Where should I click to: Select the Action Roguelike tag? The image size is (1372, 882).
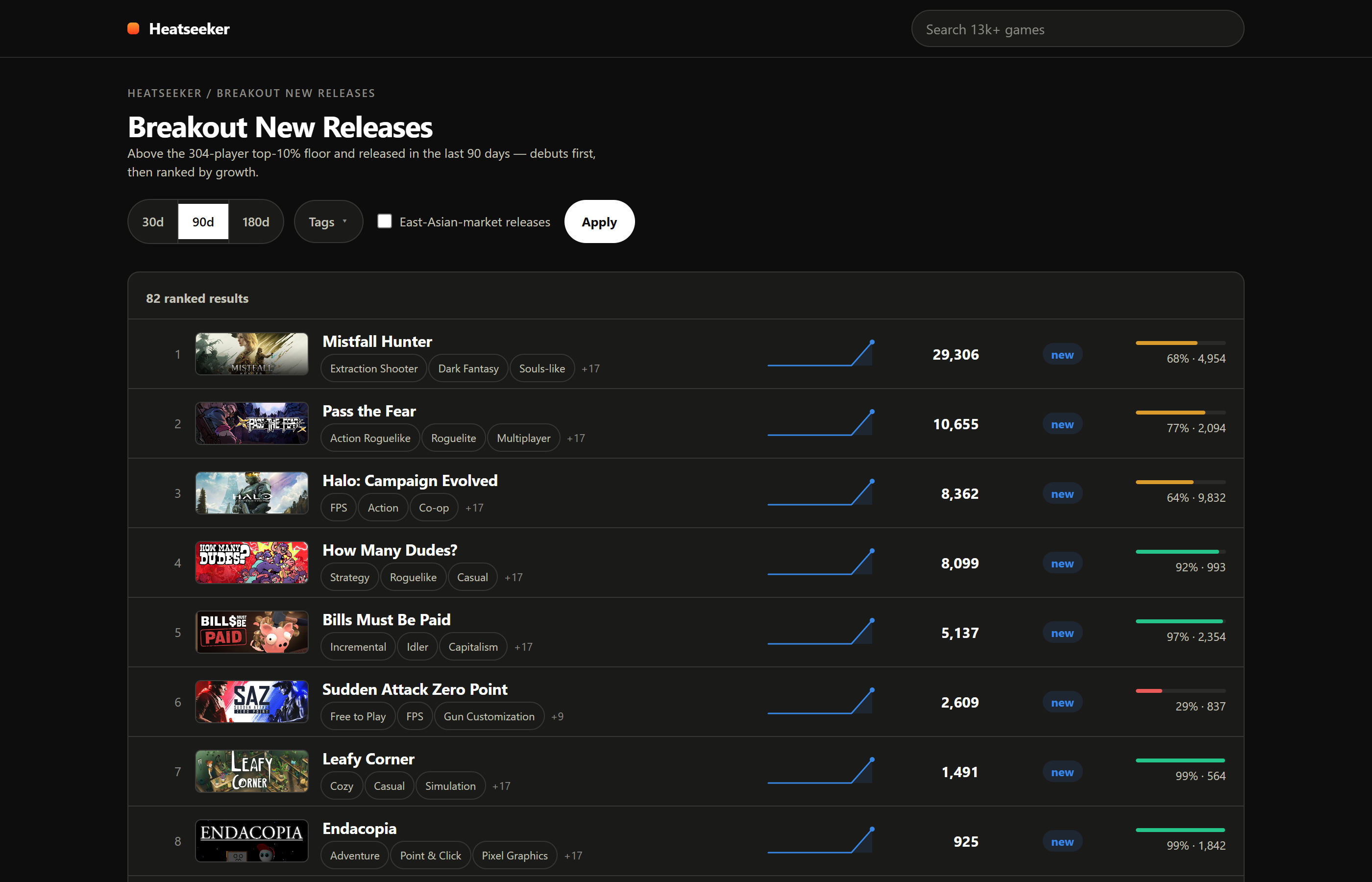[x=370, y=438]
